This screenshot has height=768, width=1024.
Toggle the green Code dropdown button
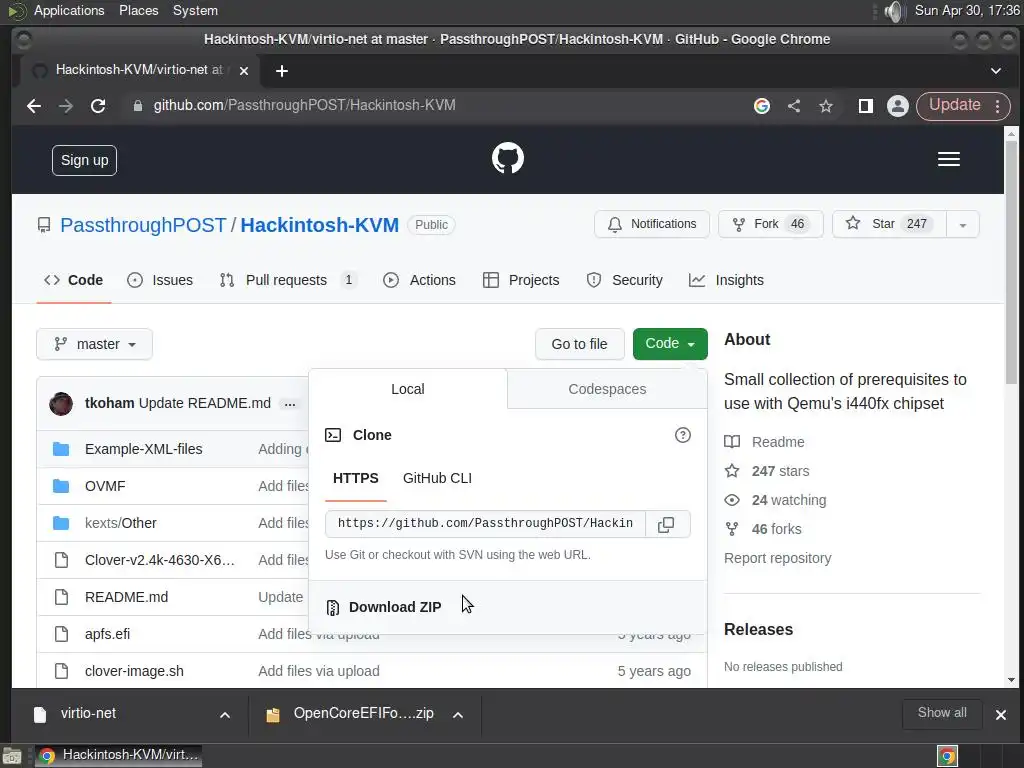click(x=670, y=344)
